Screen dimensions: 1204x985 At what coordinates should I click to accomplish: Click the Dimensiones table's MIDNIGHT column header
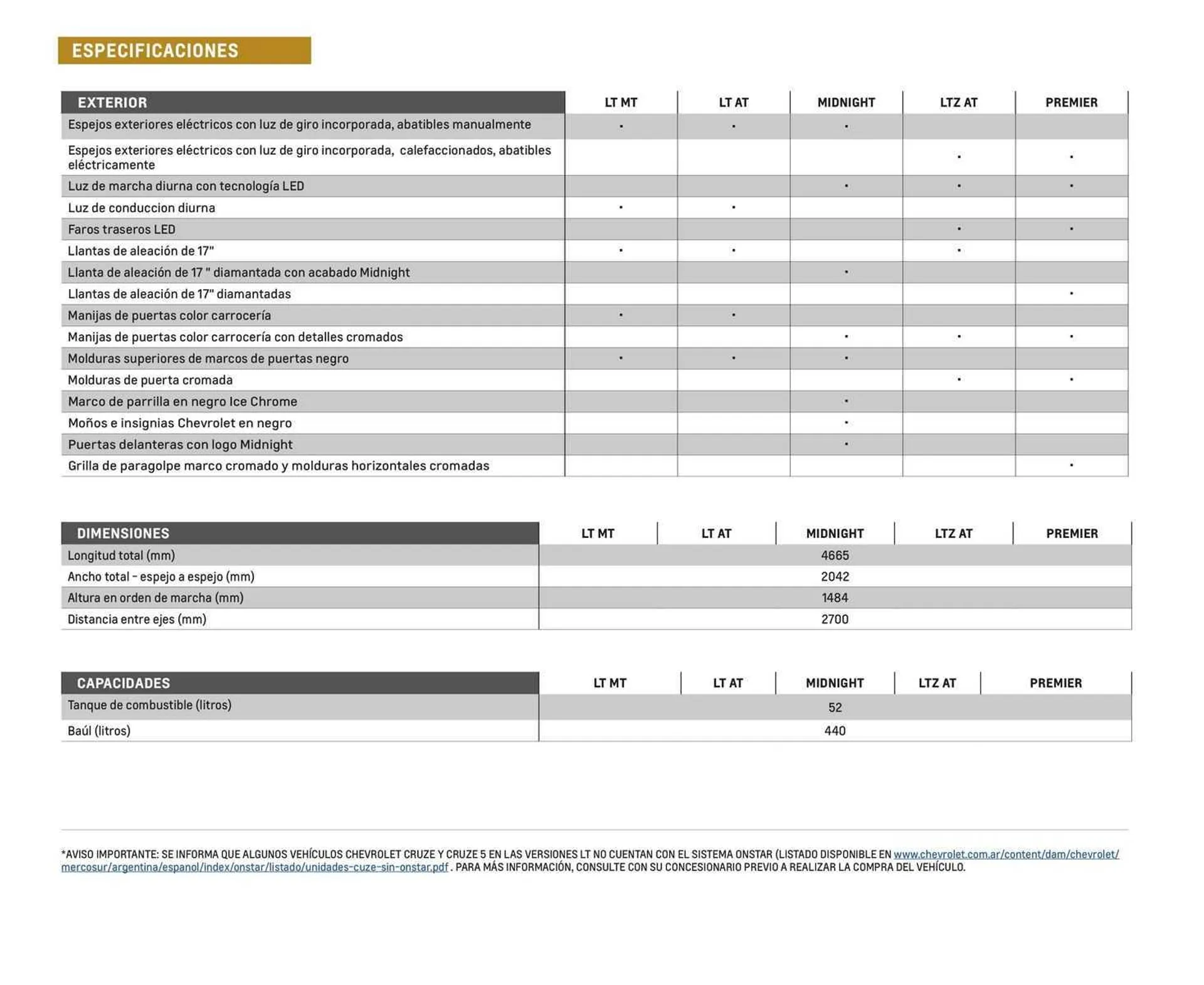pos(835,534)
